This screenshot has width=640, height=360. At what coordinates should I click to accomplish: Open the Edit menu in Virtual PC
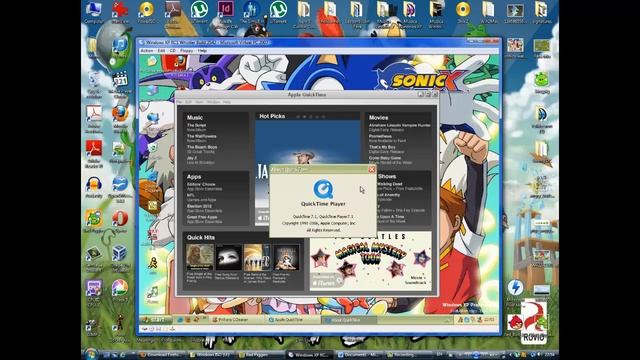pyautogui.click(x=162, y=51)
